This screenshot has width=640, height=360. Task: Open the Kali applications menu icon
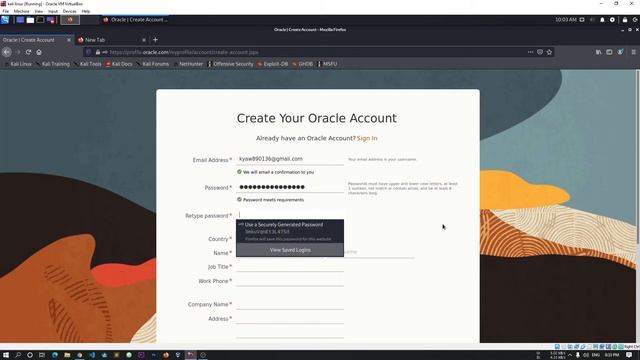click(x=5, y=20)
